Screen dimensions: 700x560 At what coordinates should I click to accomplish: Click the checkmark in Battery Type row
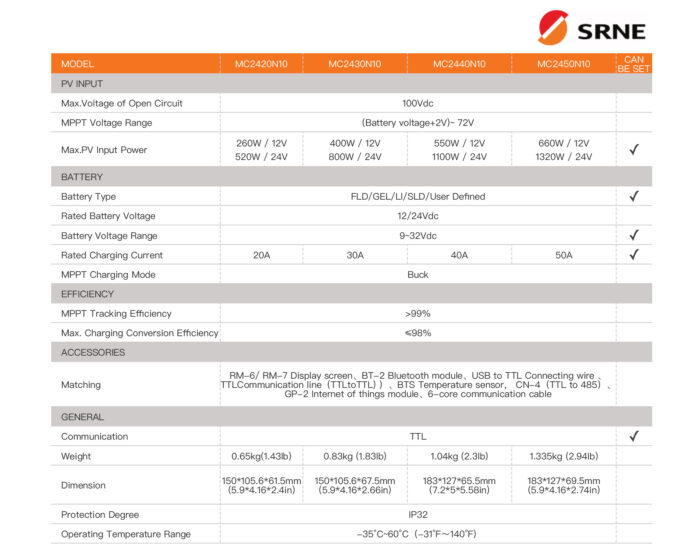coord(634,196)
